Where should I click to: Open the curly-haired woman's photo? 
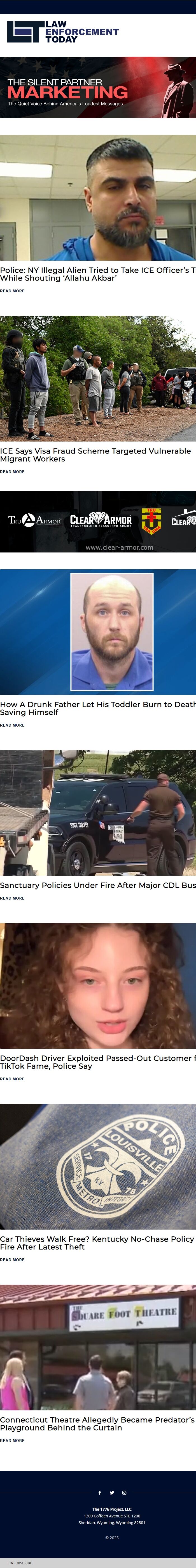pyautogui.click(x=98, y=985)
